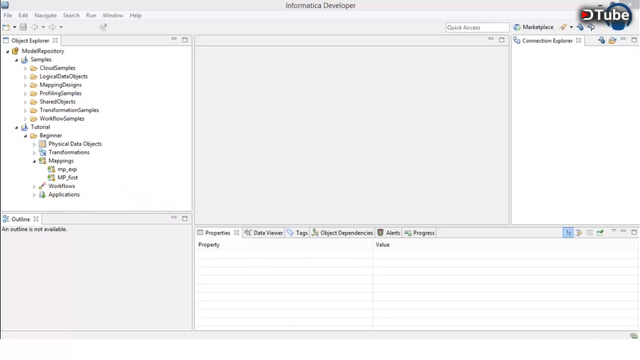Click the Back navigation arrow icon
This screenshot has width=640, height=360.
[x=35, y=27]
